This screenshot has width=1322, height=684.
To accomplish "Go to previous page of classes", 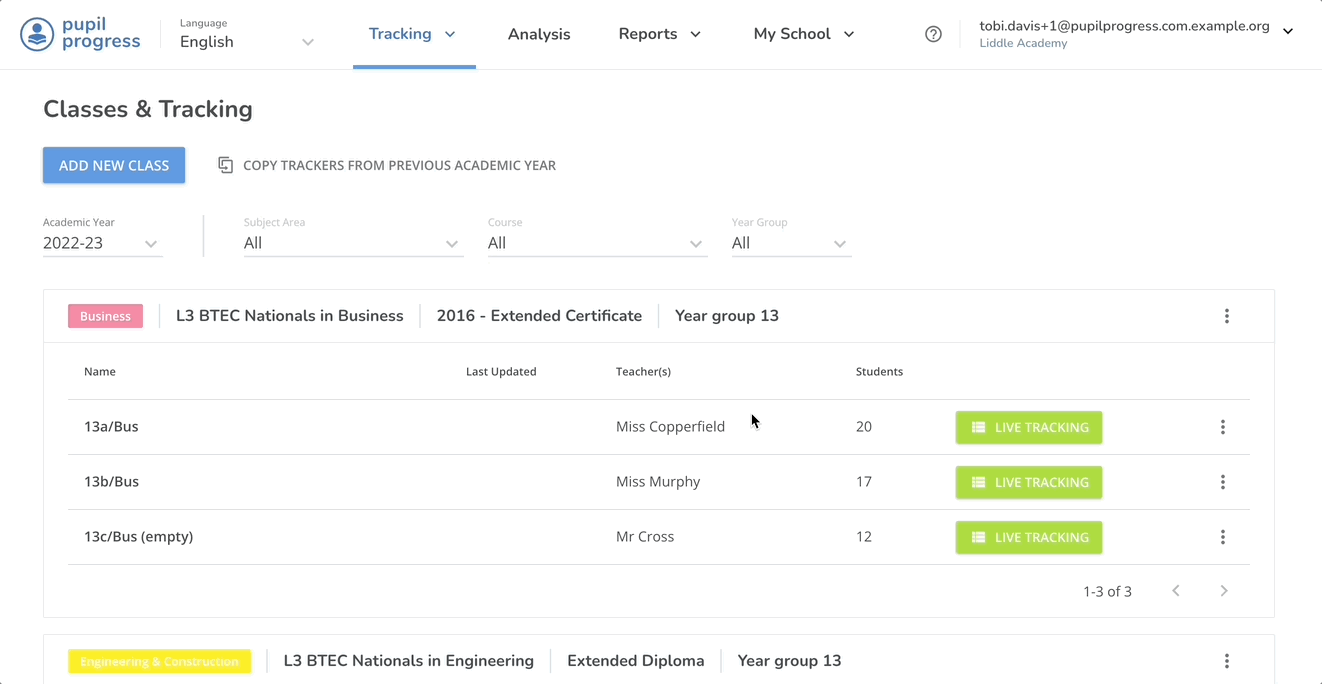I will [x=1176, y=591].
